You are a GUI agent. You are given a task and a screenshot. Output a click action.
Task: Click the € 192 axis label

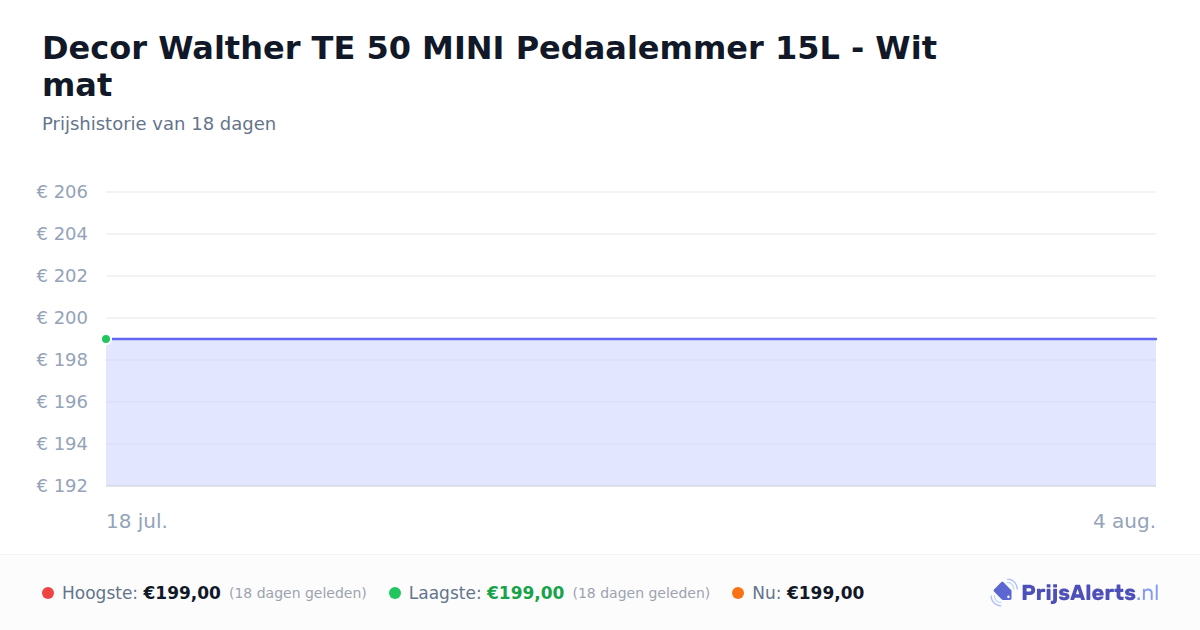(x=62, y=486)
